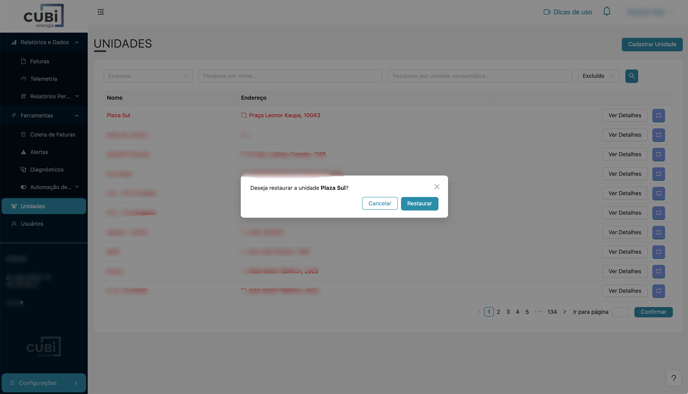688x394 pixels.
Task: Open Alertas in sidebar
Action: coord(39,152)
